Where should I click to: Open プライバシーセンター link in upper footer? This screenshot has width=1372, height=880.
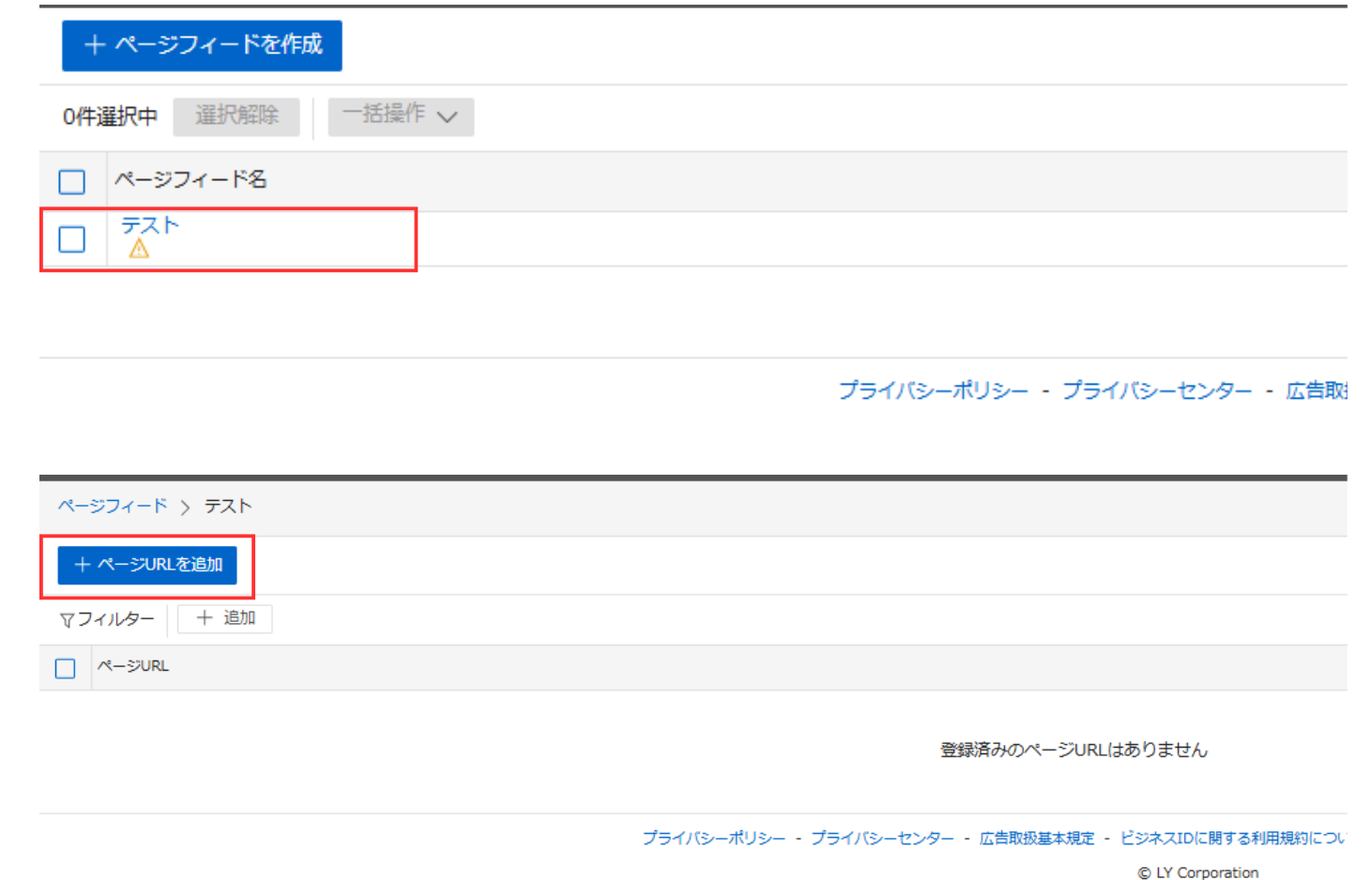[1157, 390]
